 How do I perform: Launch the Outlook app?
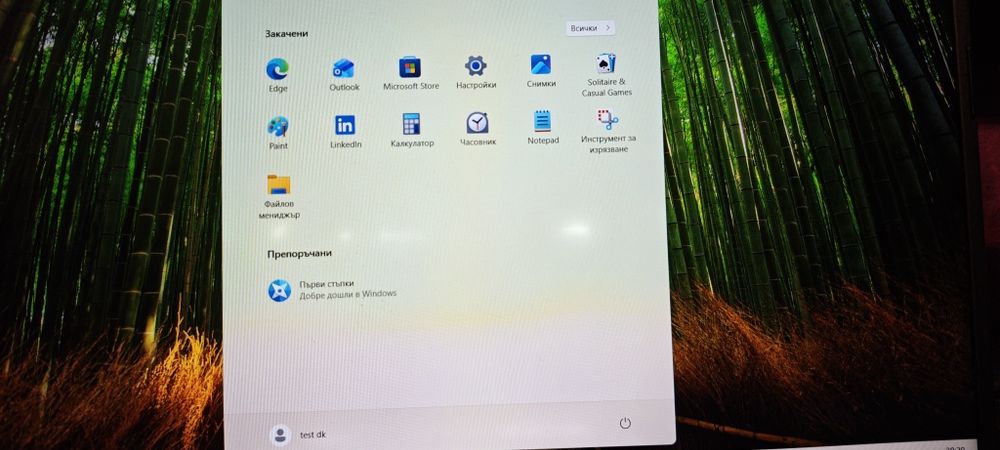tap(344, 74)
